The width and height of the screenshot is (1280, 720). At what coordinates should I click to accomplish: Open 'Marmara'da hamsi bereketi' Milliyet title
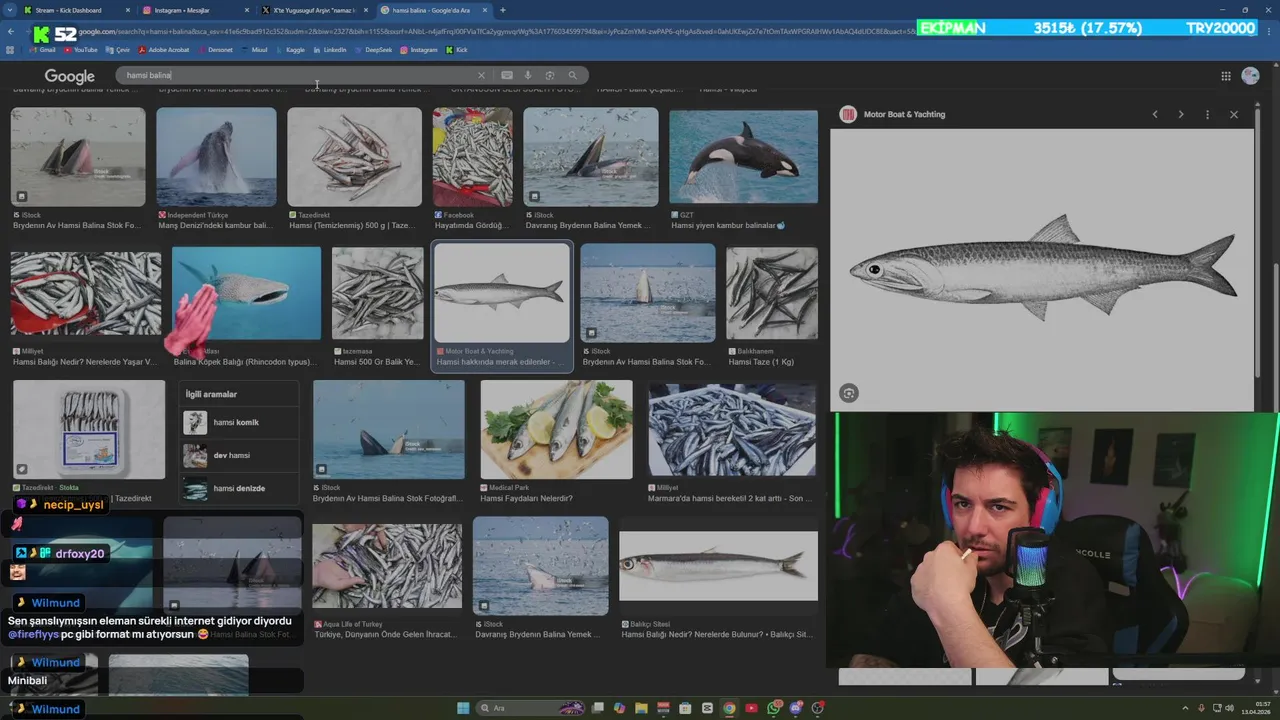point(730,498)
